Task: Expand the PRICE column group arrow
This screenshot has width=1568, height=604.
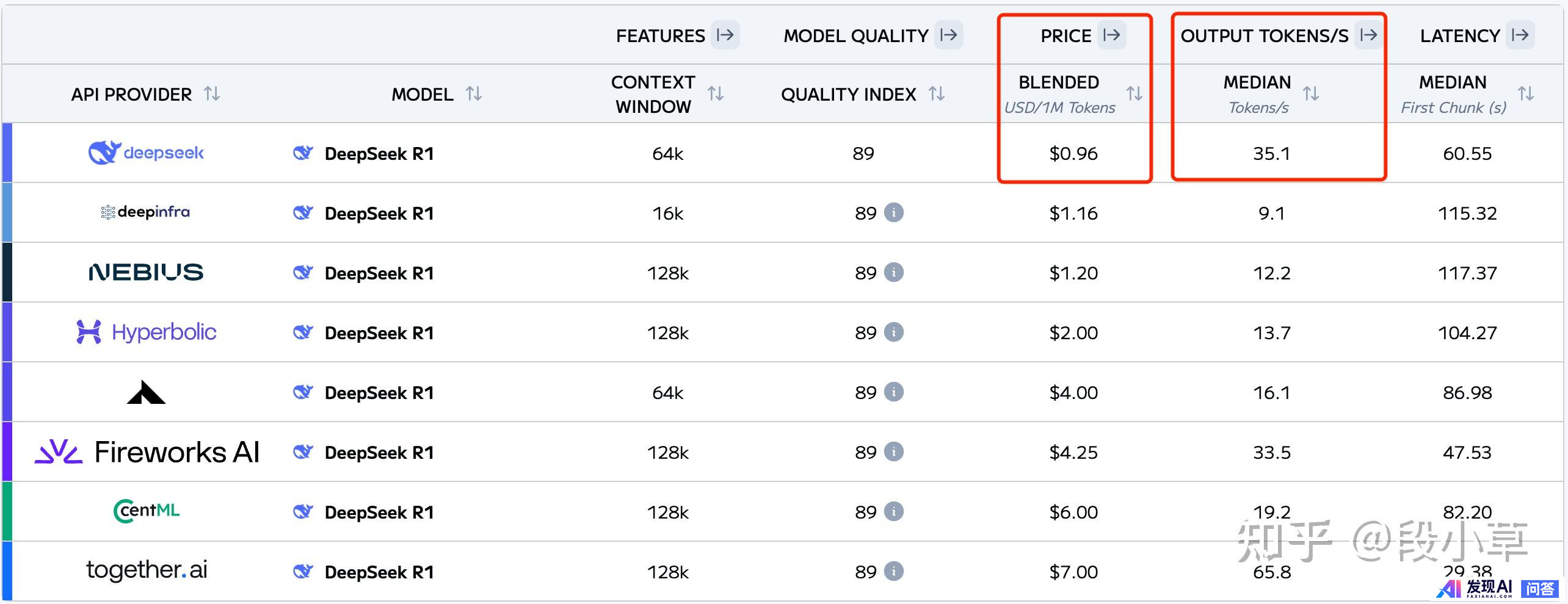Action: (1111, 35)
